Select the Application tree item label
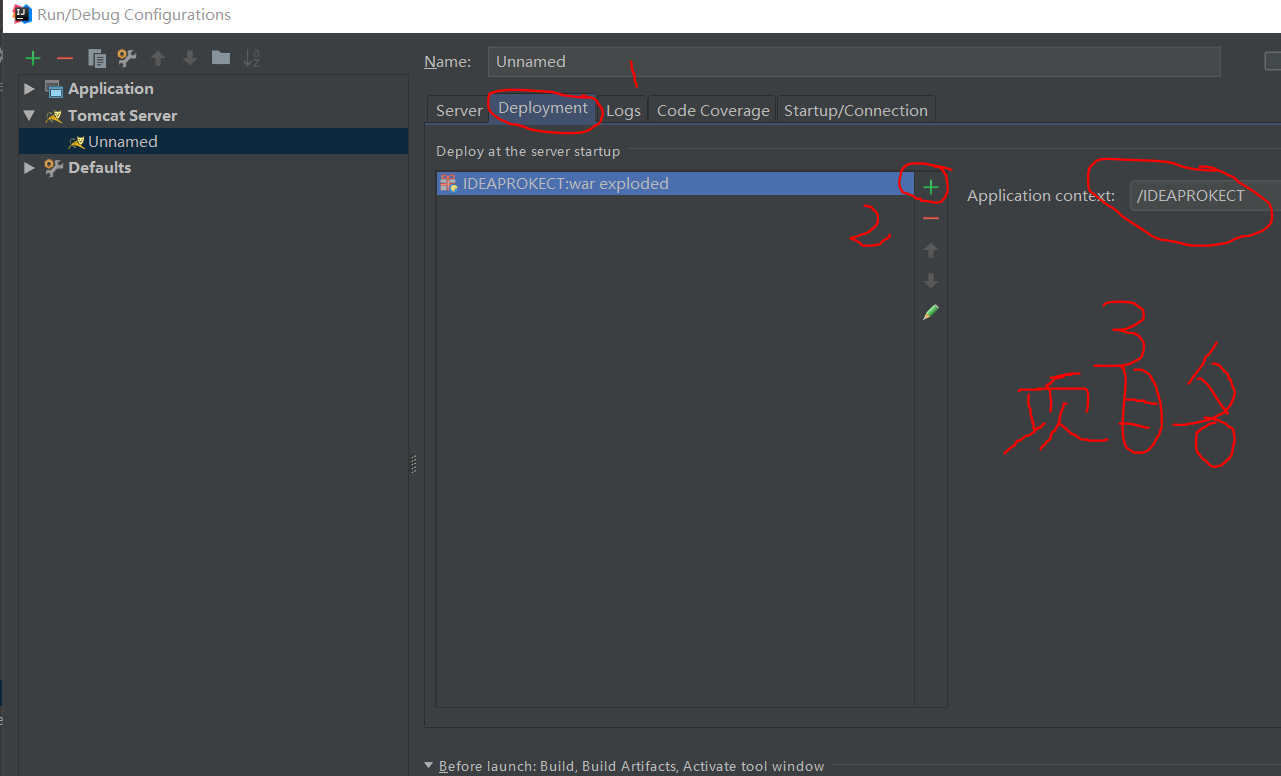The image size is (1281, 776). (x=111, y=89)
